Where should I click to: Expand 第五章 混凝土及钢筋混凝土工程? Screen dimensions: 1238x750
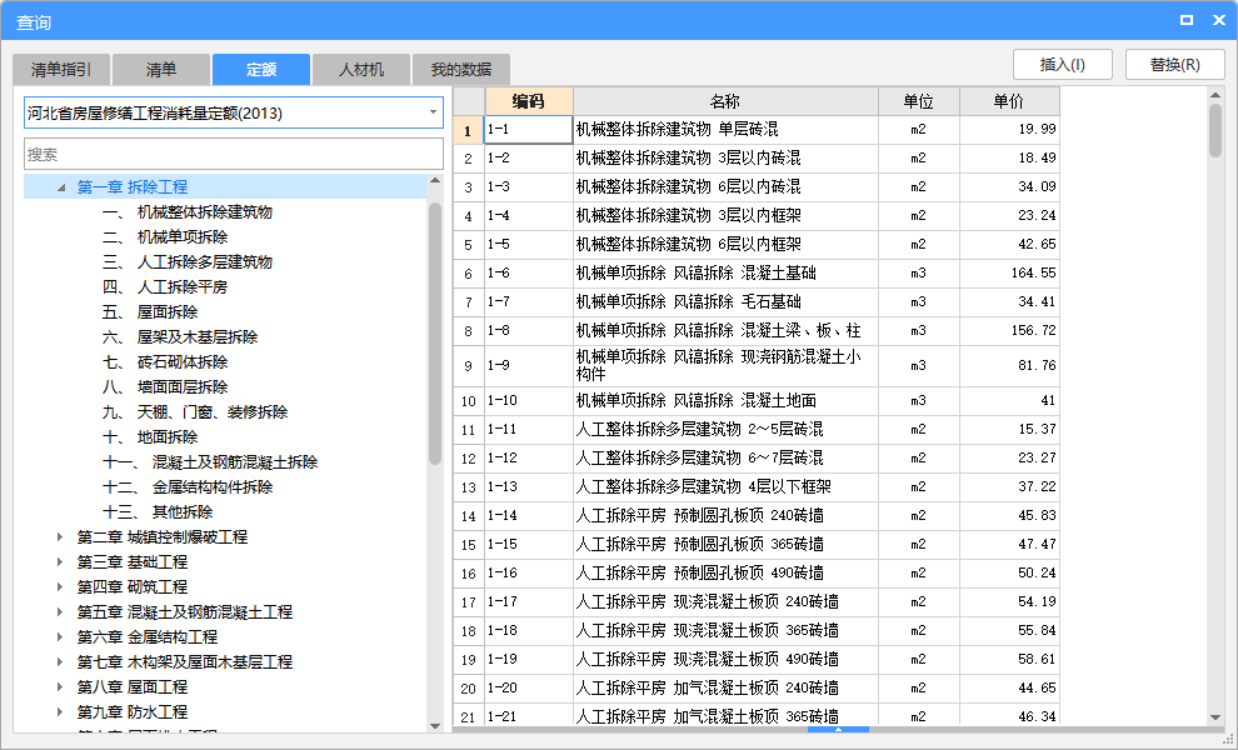click(61, 612)
